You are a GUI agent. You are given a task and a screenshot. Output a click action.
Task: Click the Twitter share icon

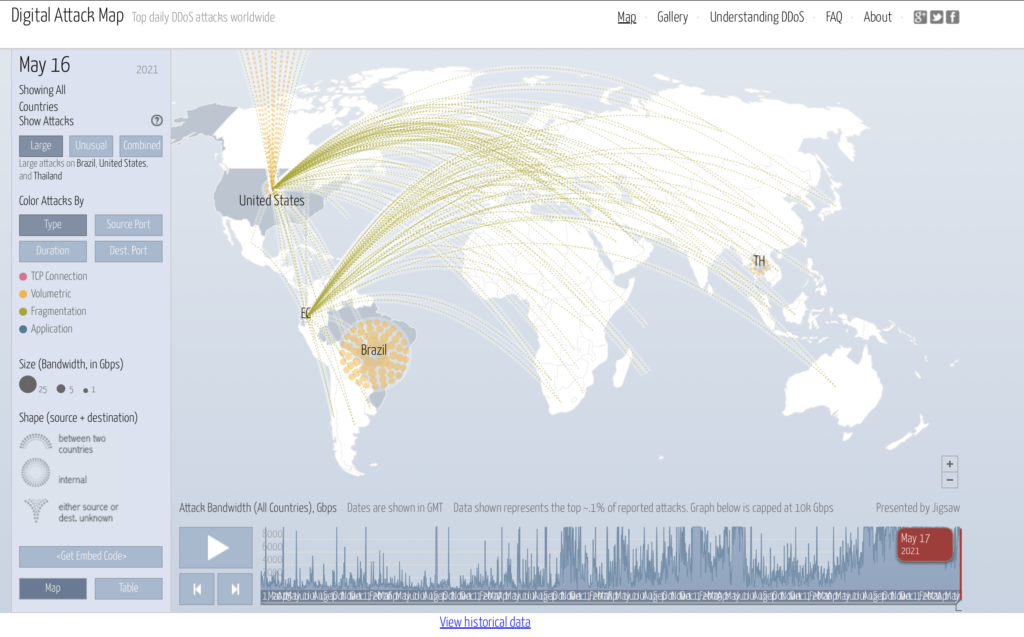(936, 17)
